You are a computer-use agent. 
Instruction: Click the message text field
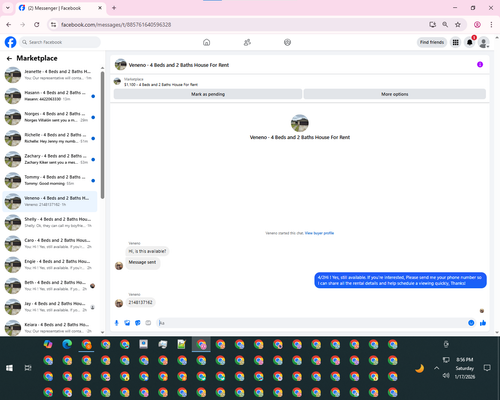[x=312, y=323]
